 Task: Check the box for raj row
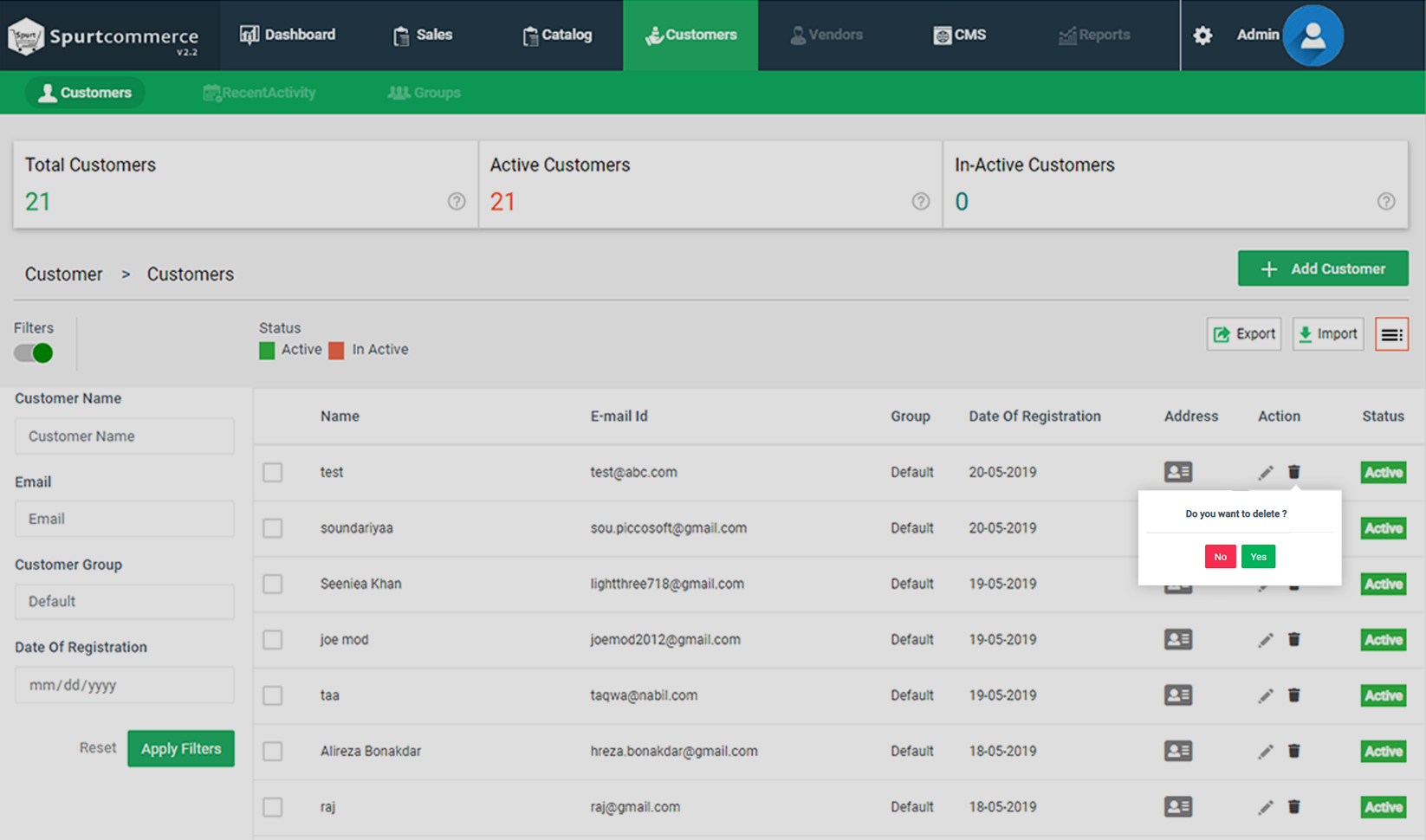click(x=273, y=807)
